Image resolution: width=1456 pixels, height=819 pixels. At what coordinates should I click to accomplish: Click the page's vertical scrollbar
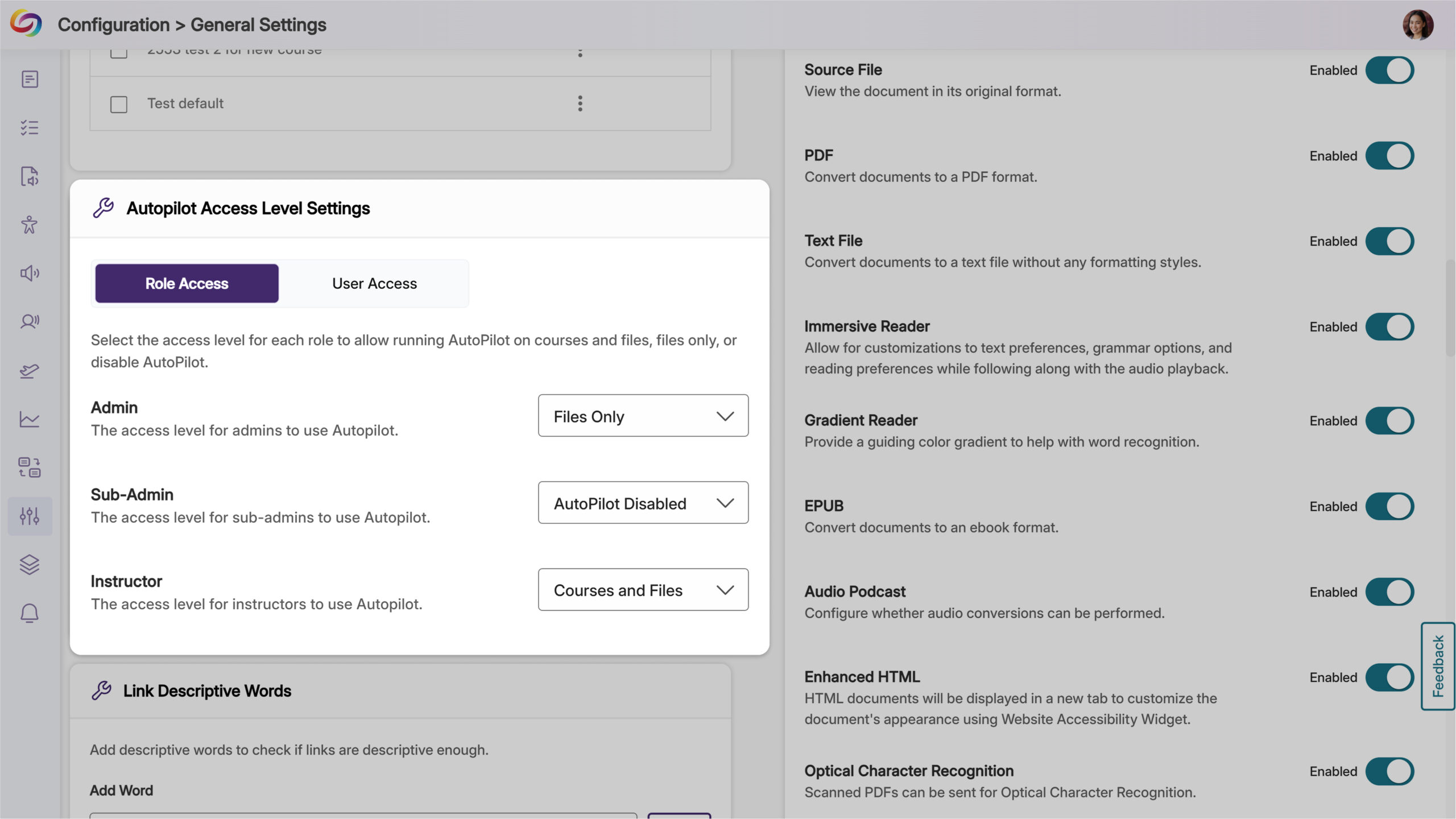point(1450,307)
